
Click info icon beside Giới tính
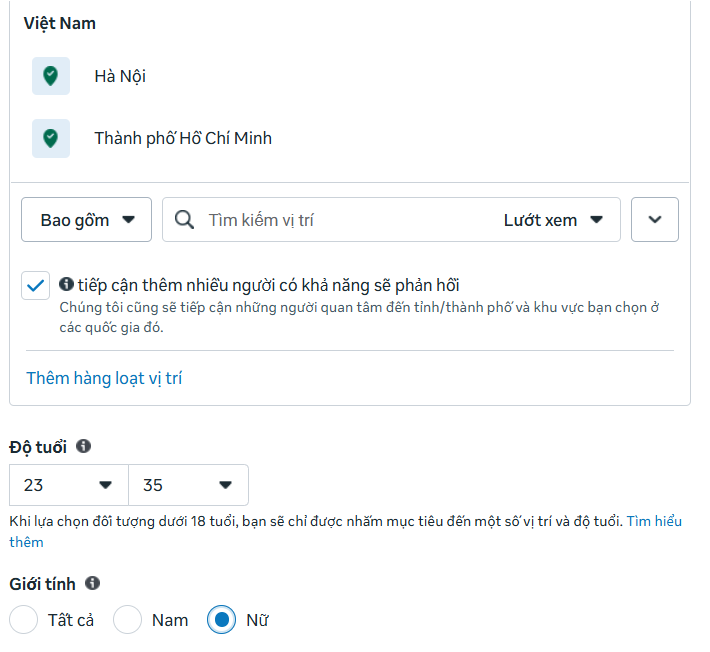coord(92,583)
